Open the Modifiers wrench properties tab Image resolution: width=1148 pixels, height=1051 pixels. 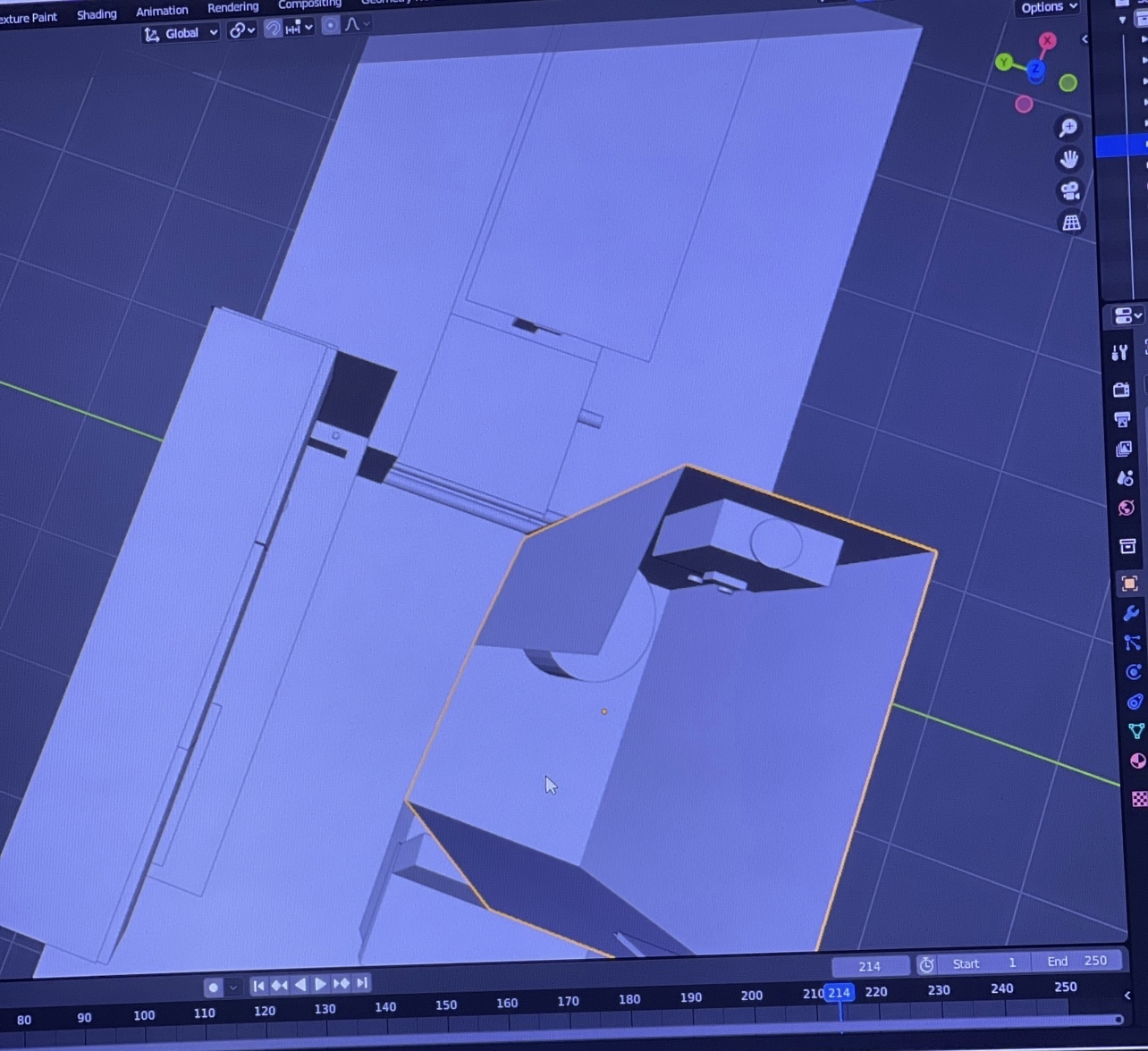coord(1130,613)
